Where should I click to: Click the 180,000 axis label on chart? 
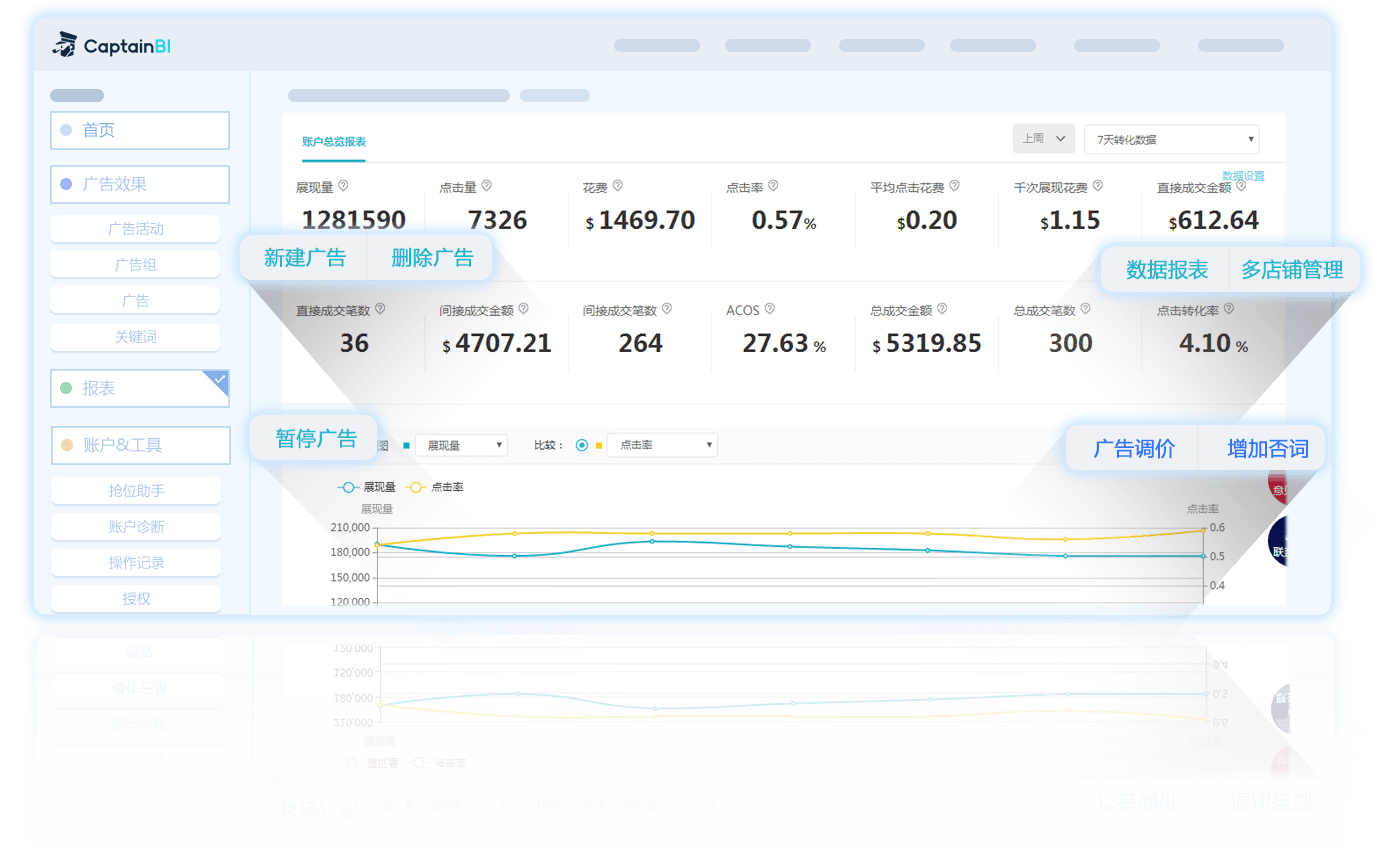[x=351, y=553]
